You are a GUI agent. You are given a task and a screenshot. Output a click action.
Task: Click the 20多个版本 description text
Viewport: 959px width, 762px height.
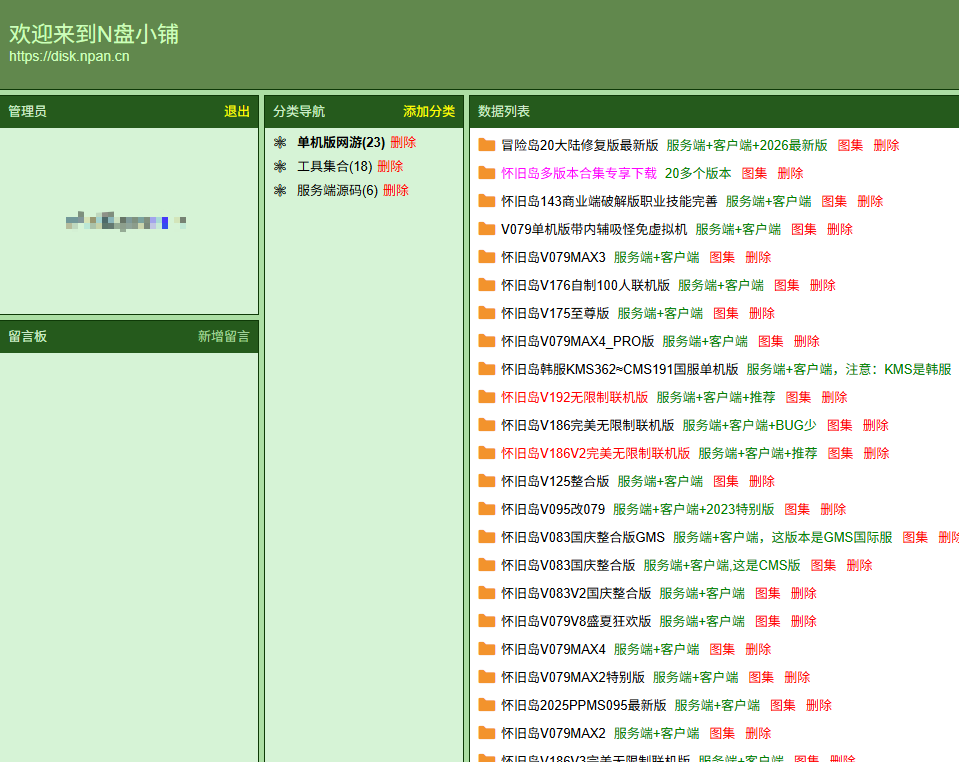pyautogui.click(x=698, y=173)
